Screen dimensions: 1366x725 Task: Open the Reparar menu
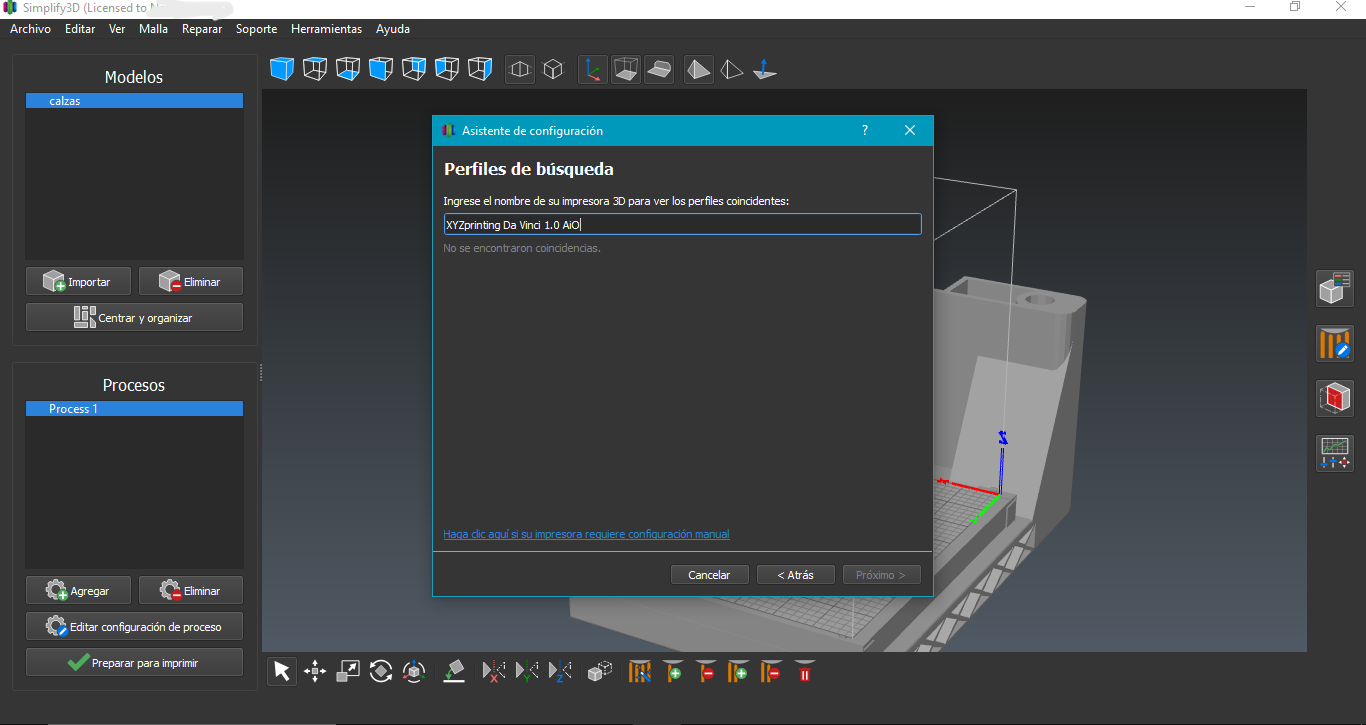202,29
